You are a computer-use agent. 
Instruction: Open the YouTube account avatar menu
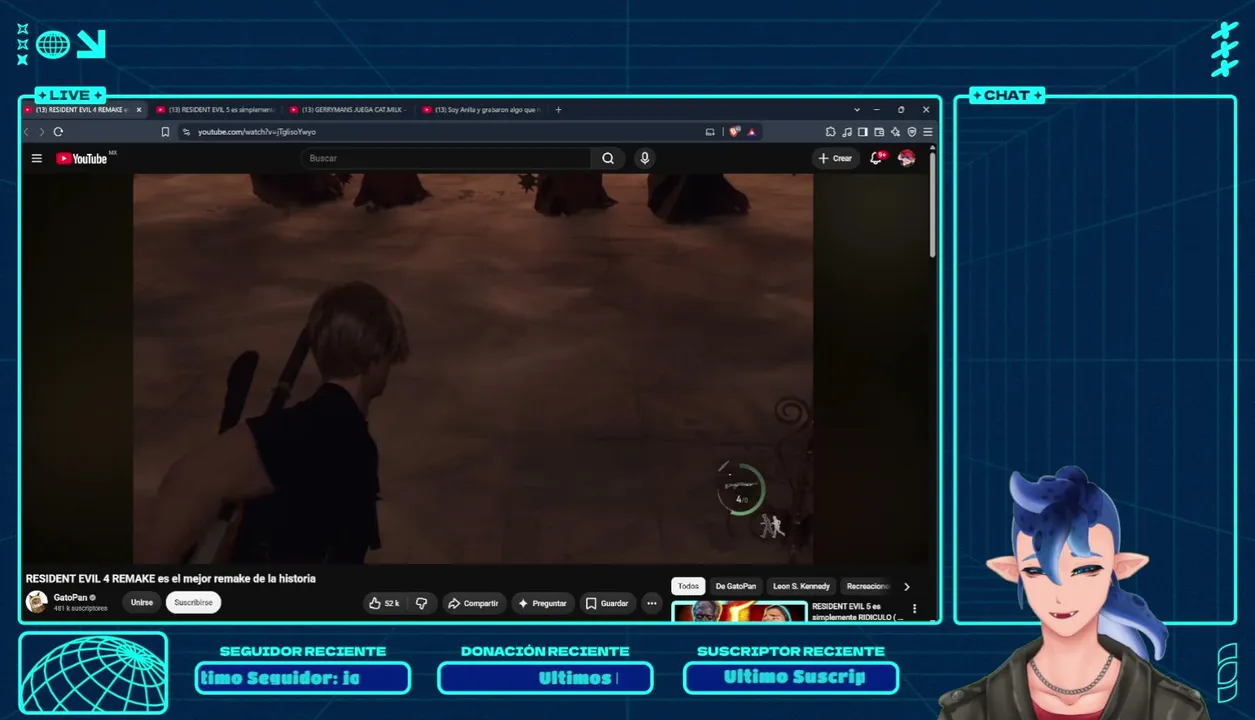pos(907,158)
